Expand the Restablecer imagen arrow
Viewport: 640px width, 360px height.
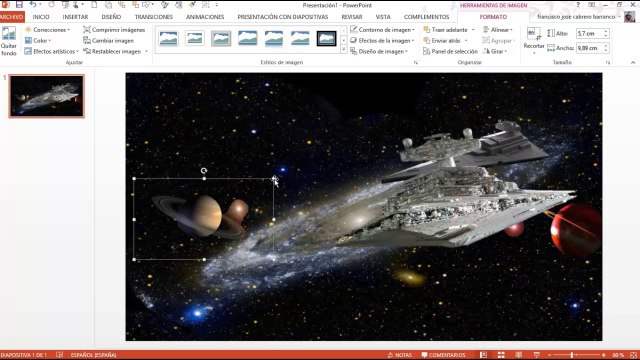point(146,51)
